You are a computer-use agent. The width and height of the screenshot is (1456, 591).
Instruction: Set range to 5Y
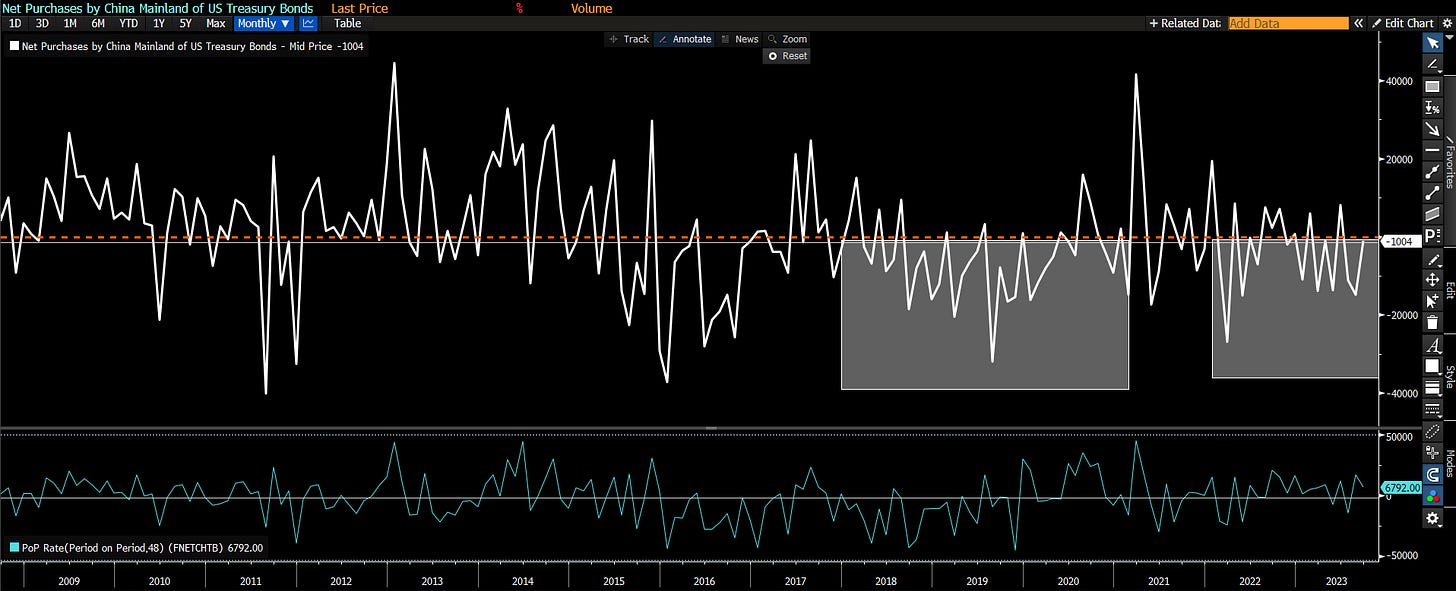click(186, 23)
